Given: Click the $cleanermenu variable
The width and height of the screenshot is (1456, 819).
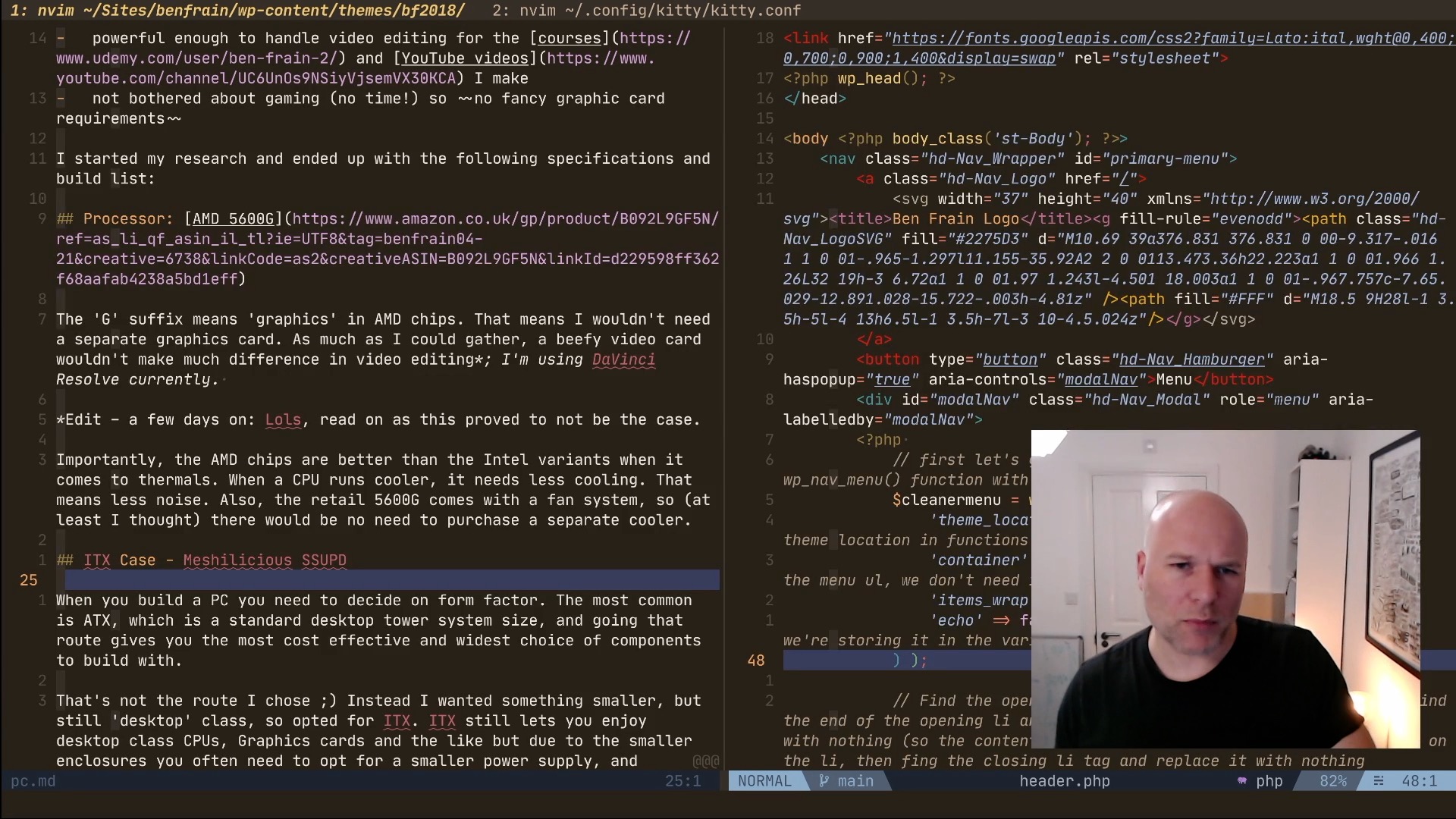Looking at the screenshot, I should [946, 500].
